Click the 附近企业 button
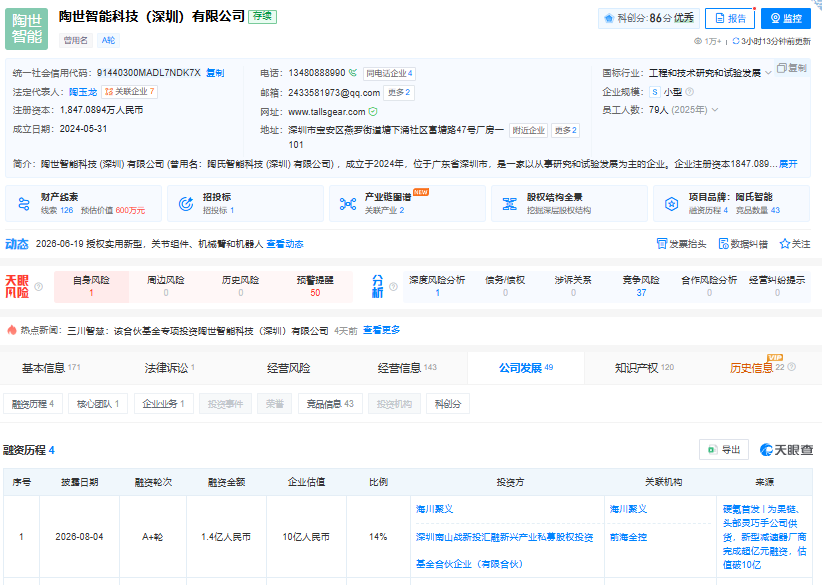Viewport: 822px width, 585px height. coord(528,130)
